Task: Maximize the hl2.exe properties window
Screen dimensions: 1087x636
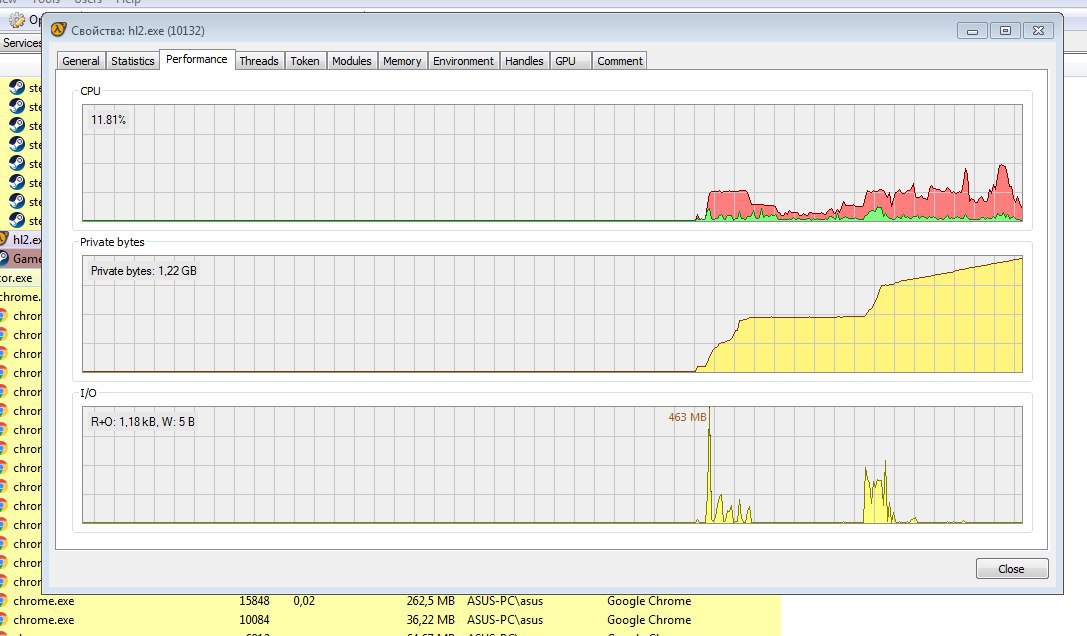Action: 1005,31
